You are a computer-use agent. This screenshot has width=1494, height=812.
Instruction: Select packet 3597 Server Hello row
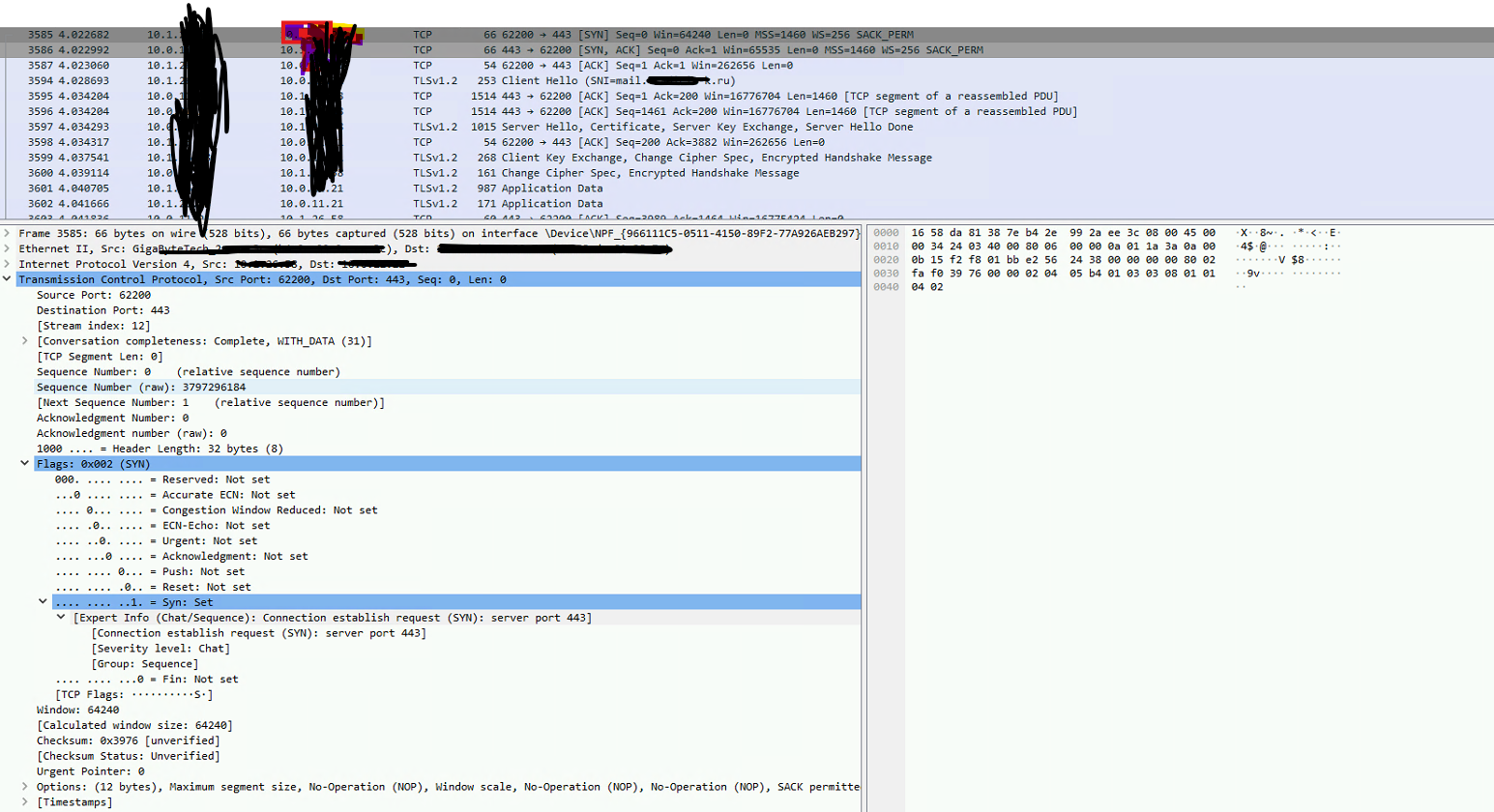[747, 127]
